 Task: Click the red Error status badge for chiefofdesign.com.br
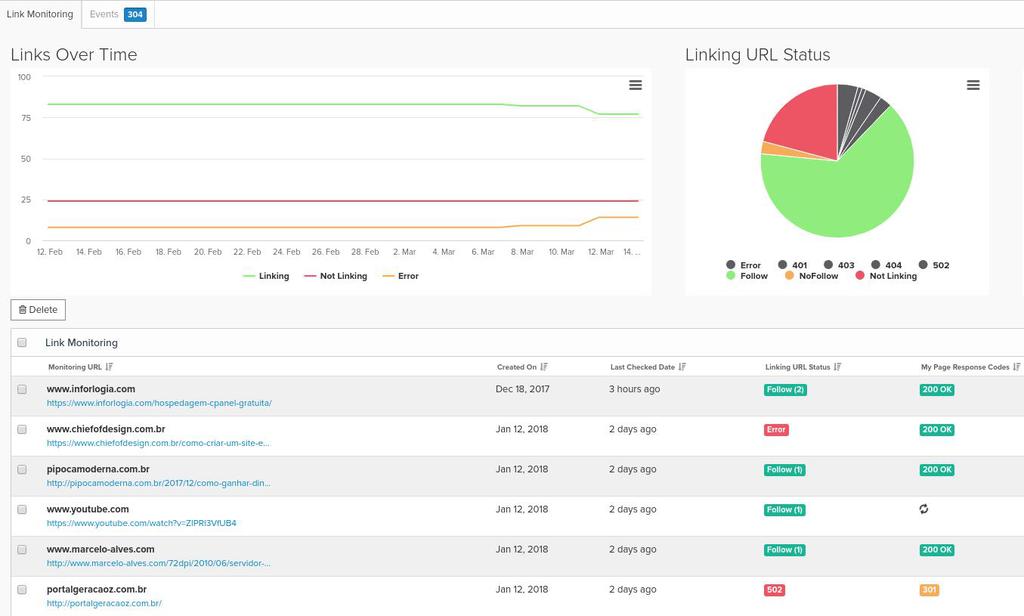tap(775, 429)
